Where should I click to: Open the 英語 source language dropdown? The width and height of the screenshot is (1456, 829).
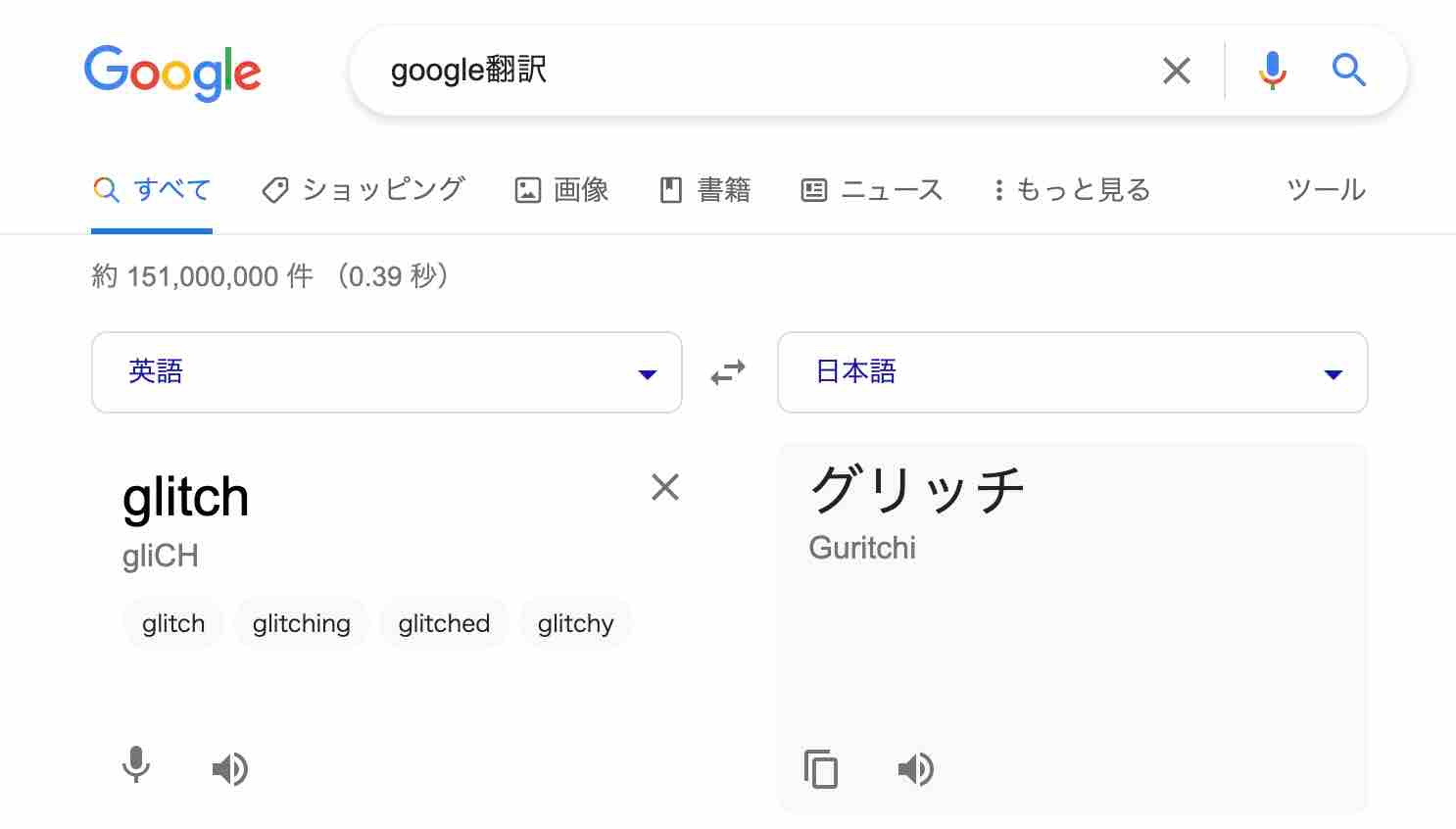click(386, 372)
